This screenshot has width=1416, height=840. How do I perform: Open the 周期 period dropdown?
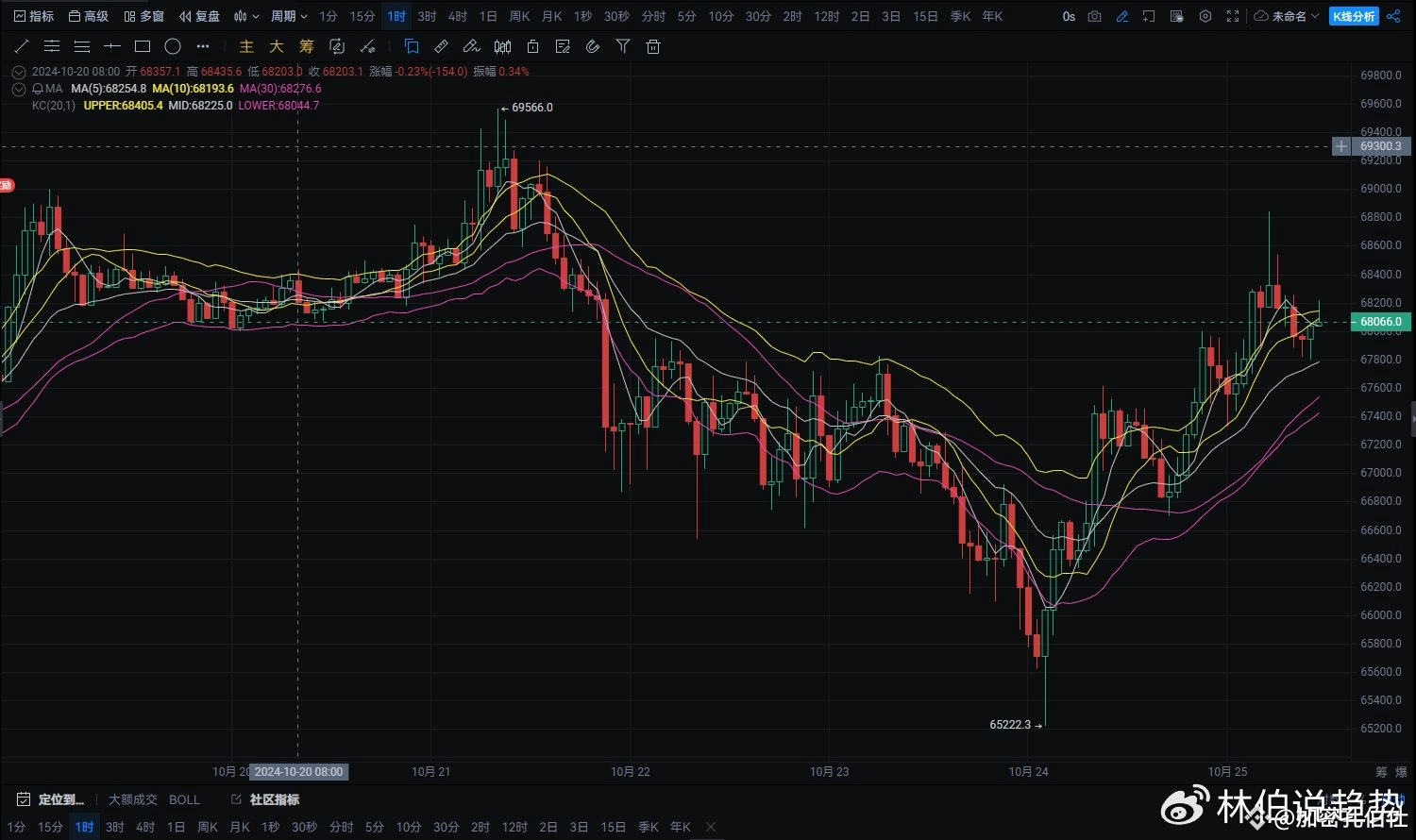click(289, 16)
